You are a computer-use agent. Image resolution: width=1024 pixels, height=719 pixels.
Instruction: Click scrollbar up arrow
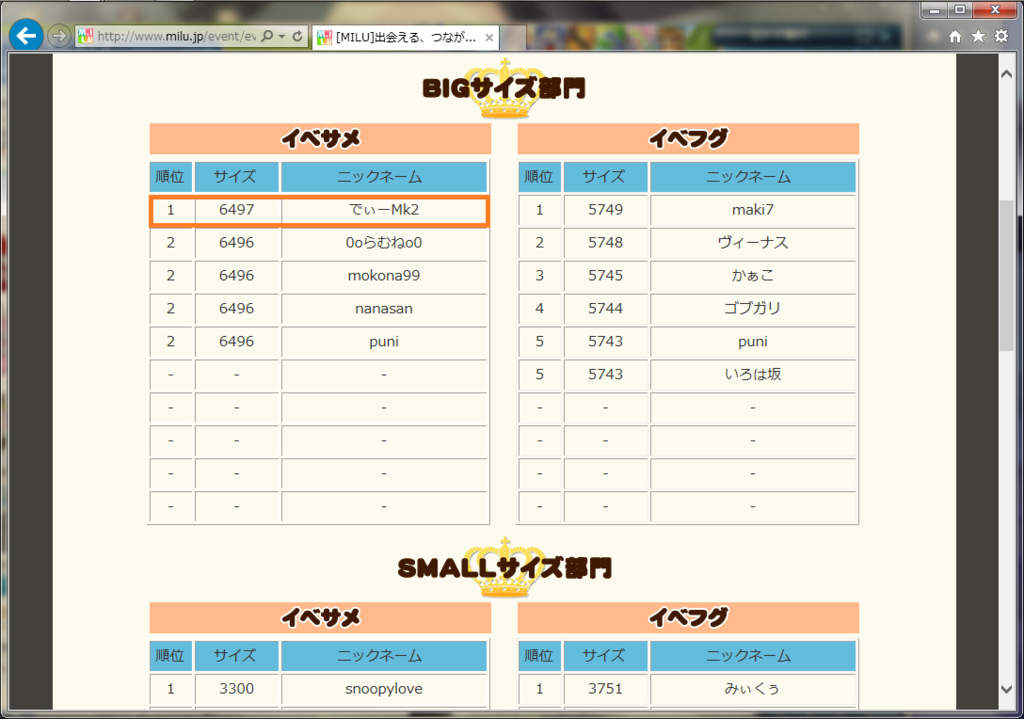1006,73
